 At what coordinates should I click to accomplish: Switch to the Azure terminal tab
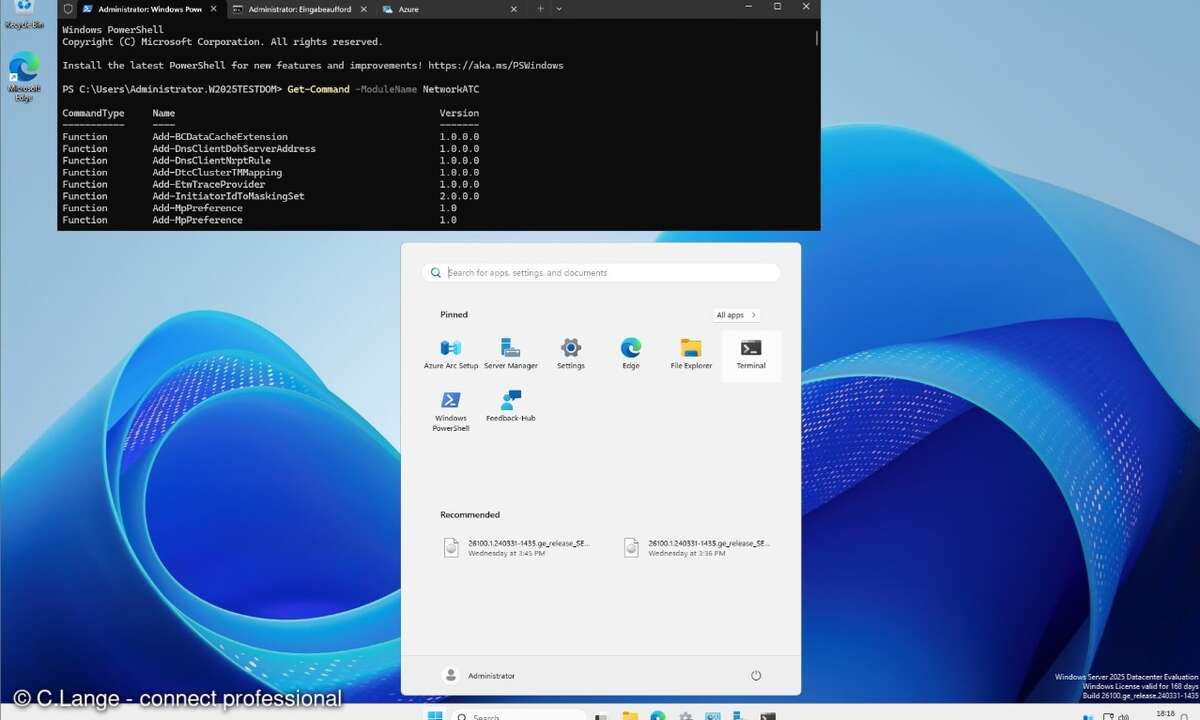pos(408,9)
